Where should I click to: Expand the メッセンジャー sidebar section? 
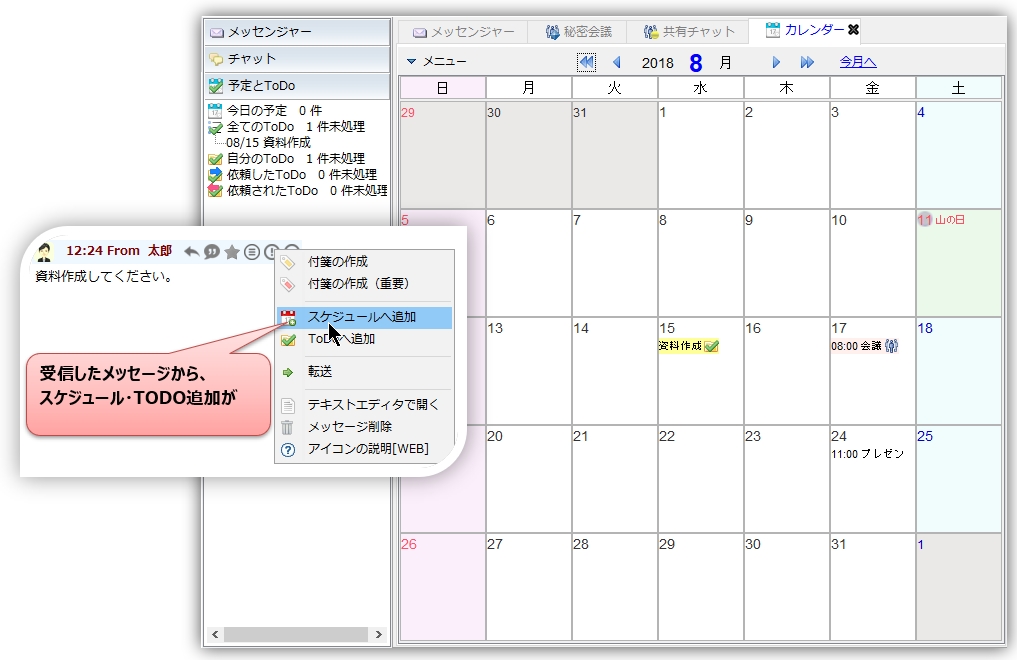coord(296,32)
